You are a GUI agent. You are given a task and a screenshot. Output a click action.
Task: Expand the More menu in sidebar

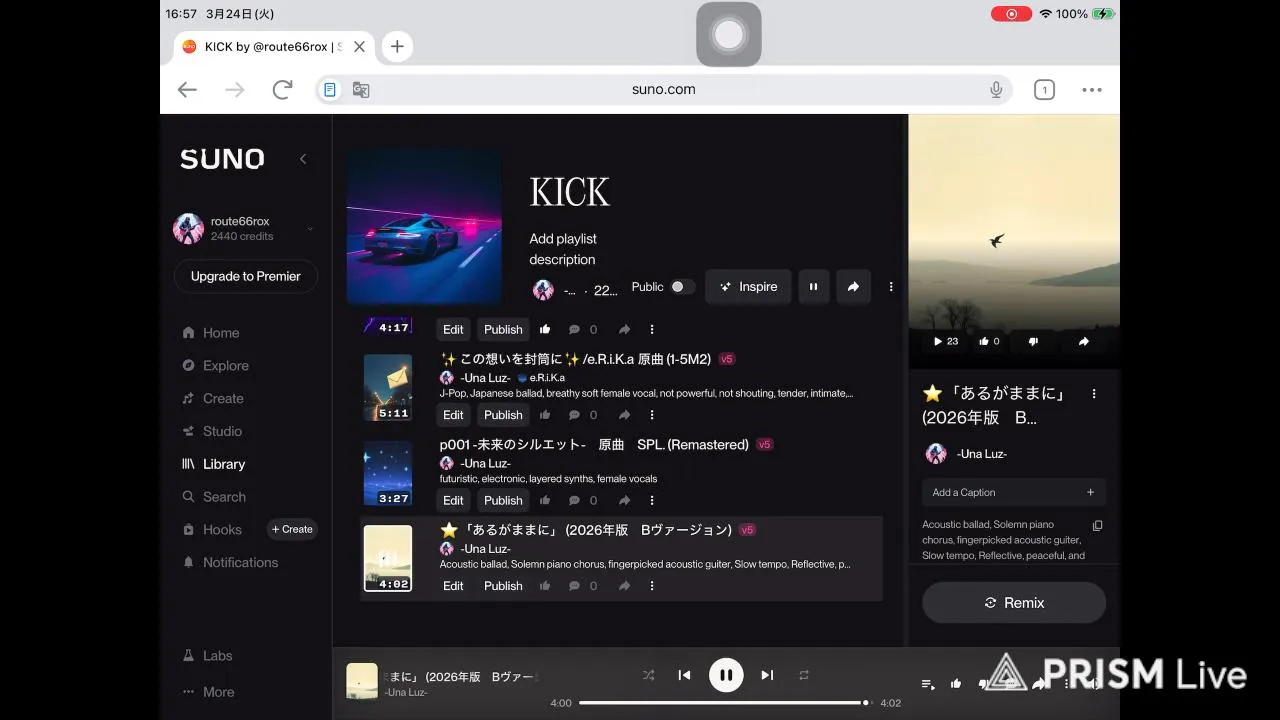click(x=209, y=692)
